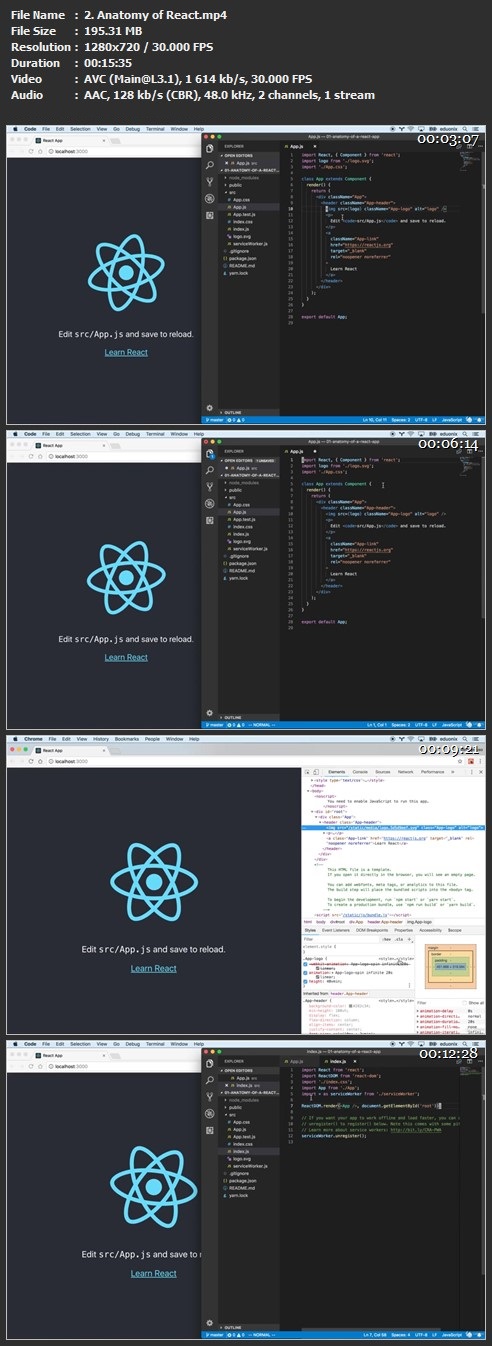Open Debug icon in the 00:03:07 frame

[210, 199]
